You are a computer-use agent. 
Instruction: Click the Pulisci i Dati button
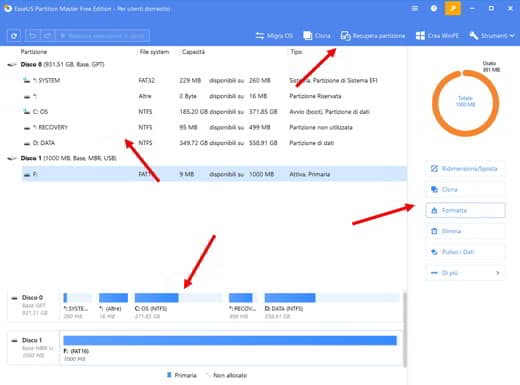465,252
